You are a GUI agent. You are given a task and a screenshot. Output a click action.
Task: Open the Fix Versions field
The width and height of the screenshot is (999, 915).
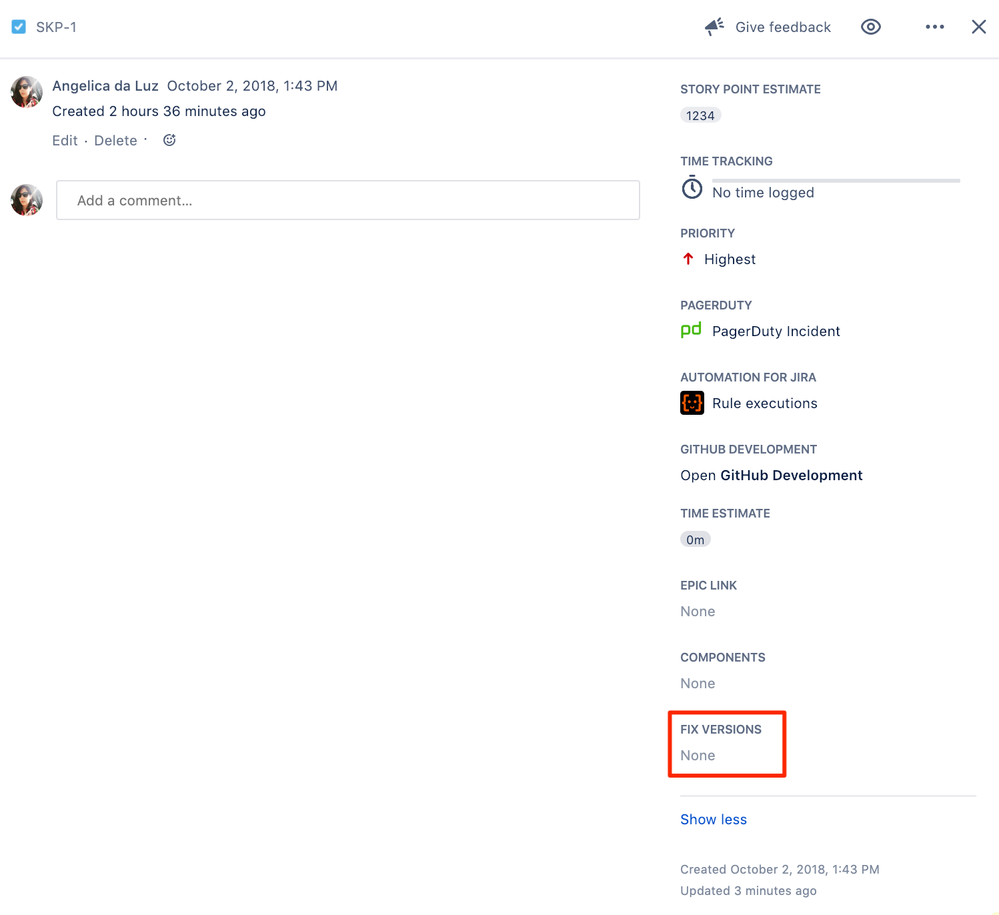(x=697, y=755)
